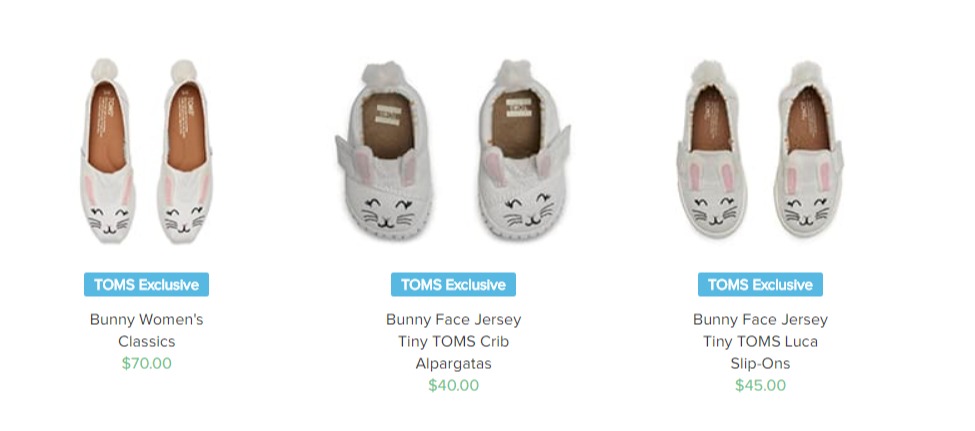Click the fluffy pom-pom on right Crib Alpargatas shoe
Viewport: 975px width, 431px height.
click(515, 73)
